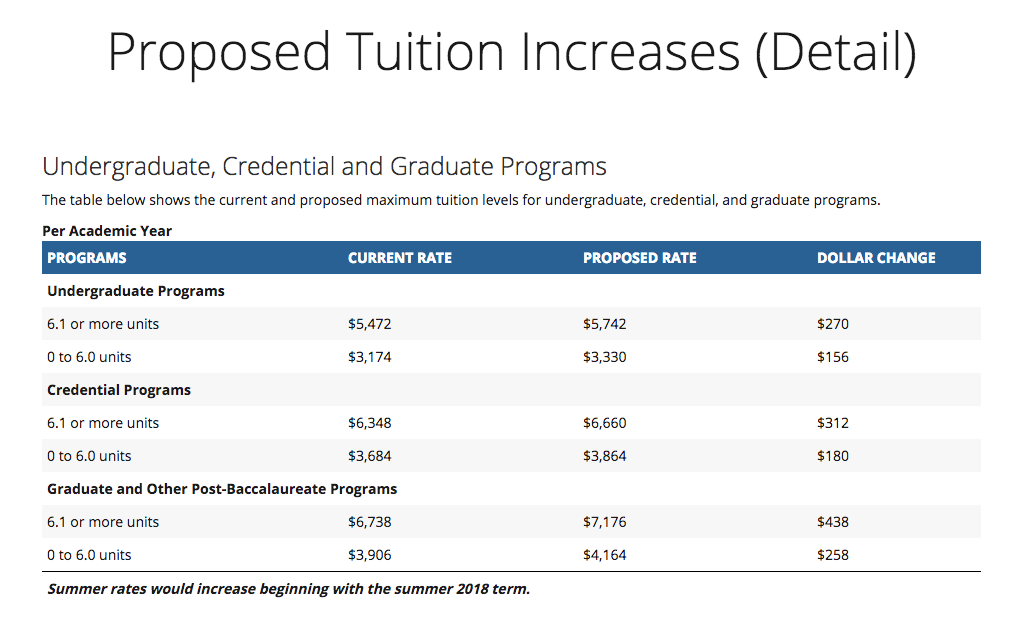Select the $6,660 proposed rate value

tap(605, 423)
